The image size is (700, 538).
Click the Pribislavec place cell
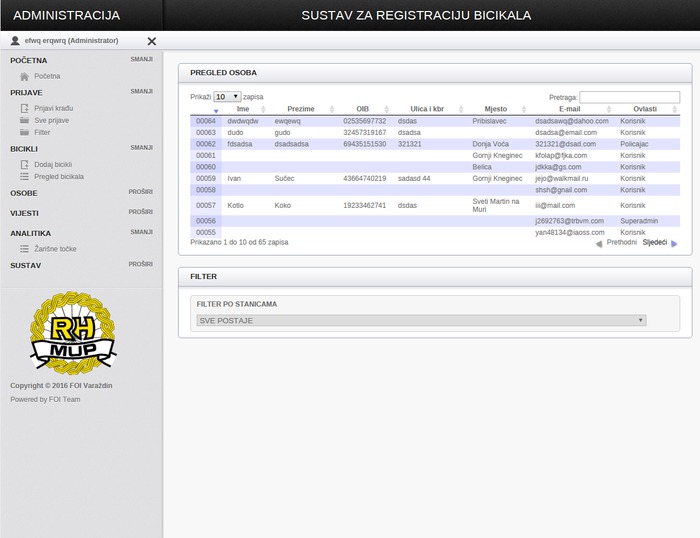tap(489, 121)
